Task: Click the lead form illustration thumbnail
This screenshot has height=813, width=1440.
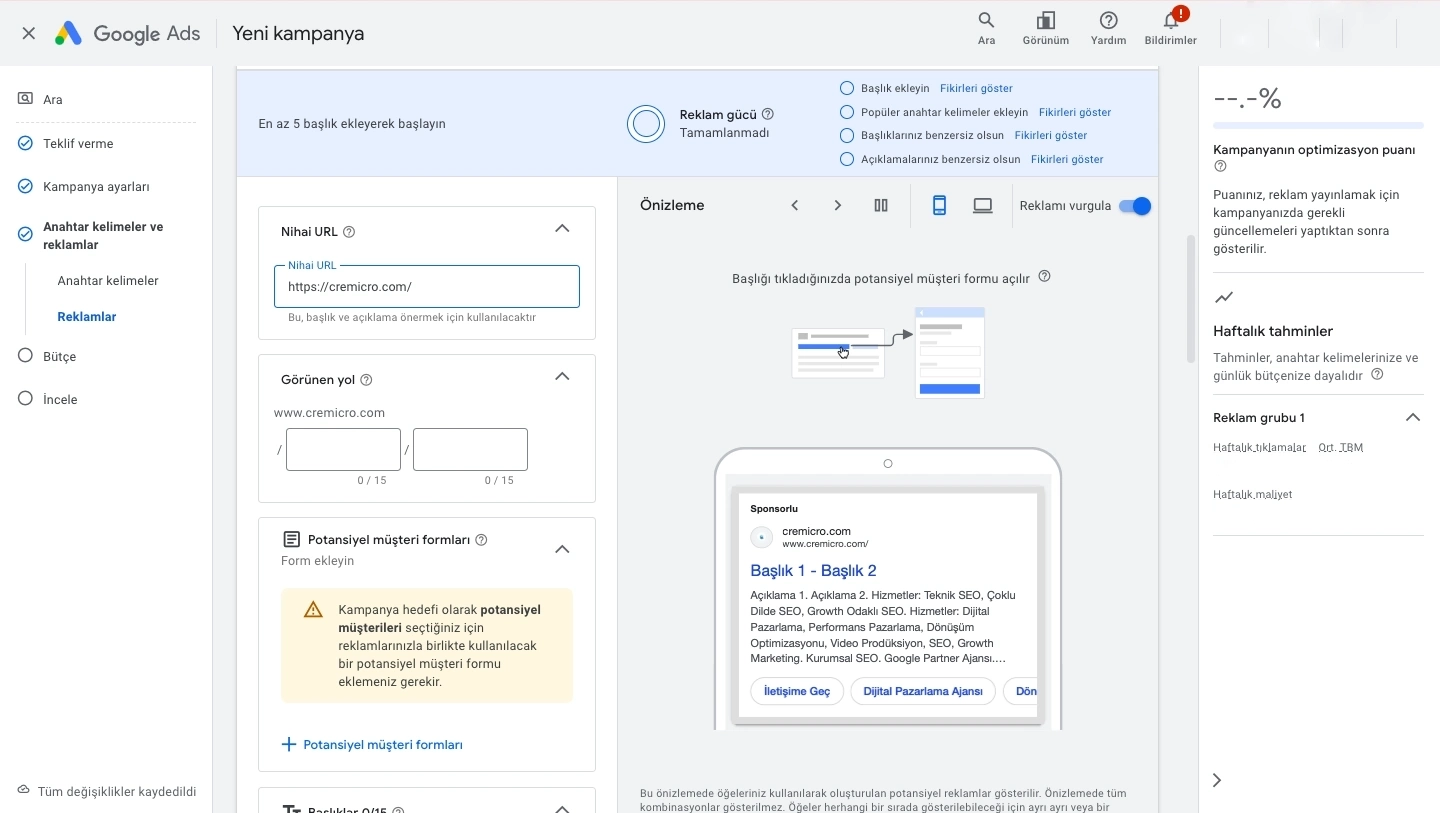Action: (888, 352)
